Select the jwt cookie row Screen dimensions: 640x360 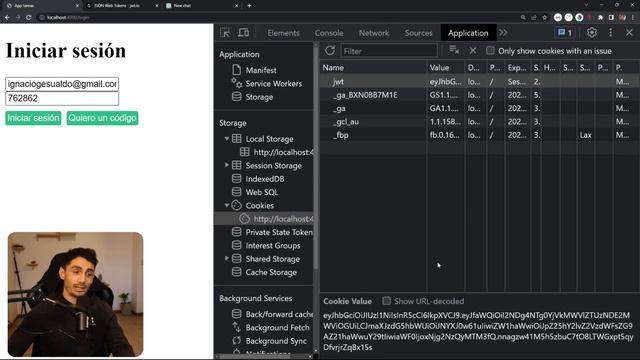480,82
